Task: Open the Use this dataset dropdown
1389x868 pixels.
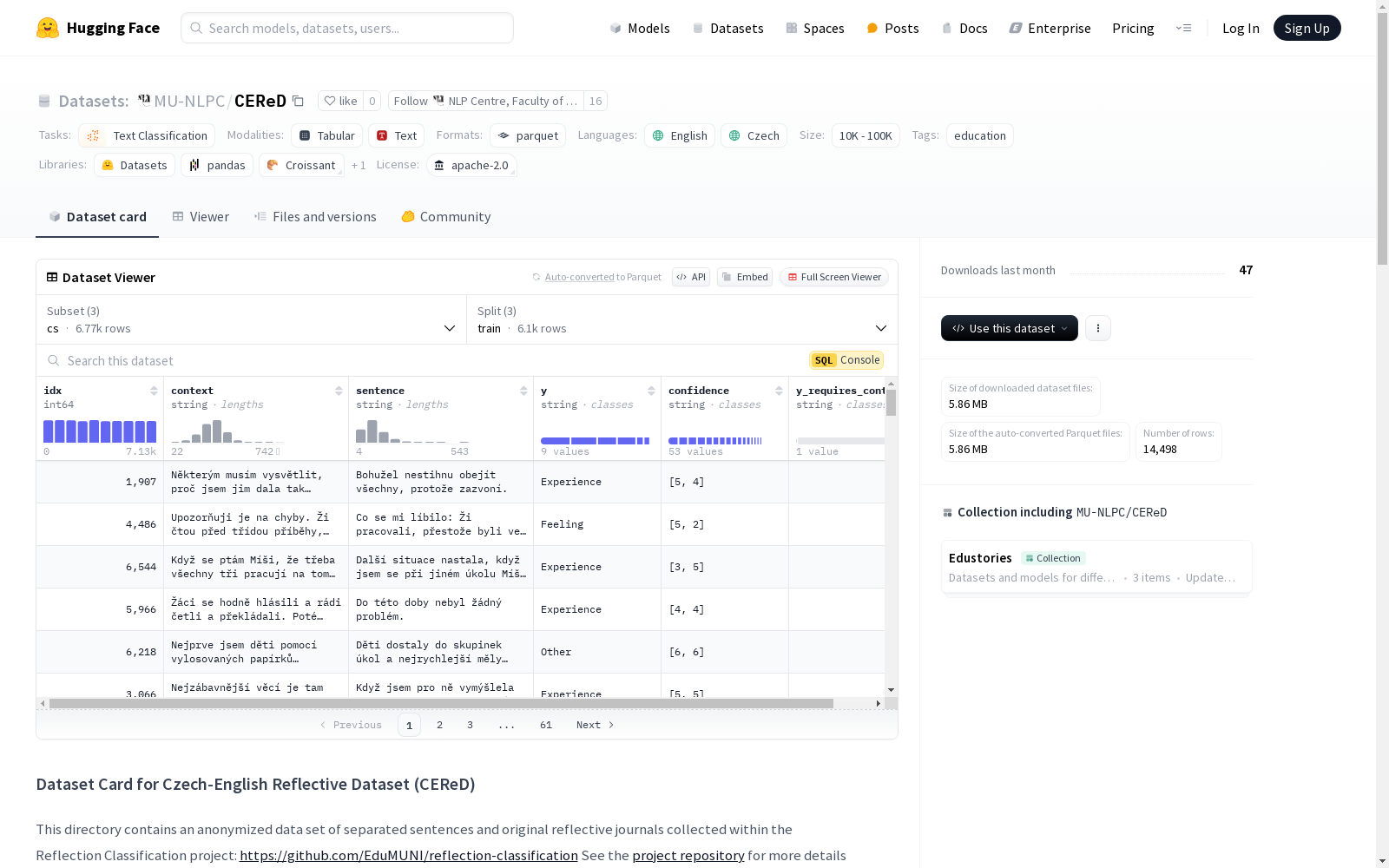Action: point(1010,328)
